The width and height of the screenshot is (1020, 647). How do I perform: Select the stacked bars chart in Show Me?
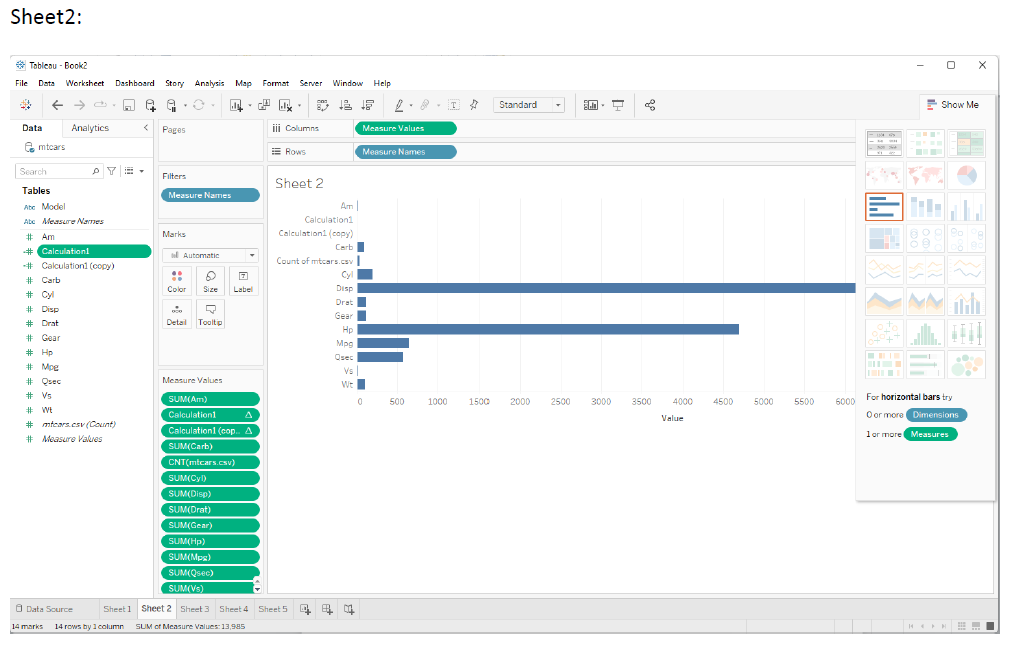click(x=926, y=207)
